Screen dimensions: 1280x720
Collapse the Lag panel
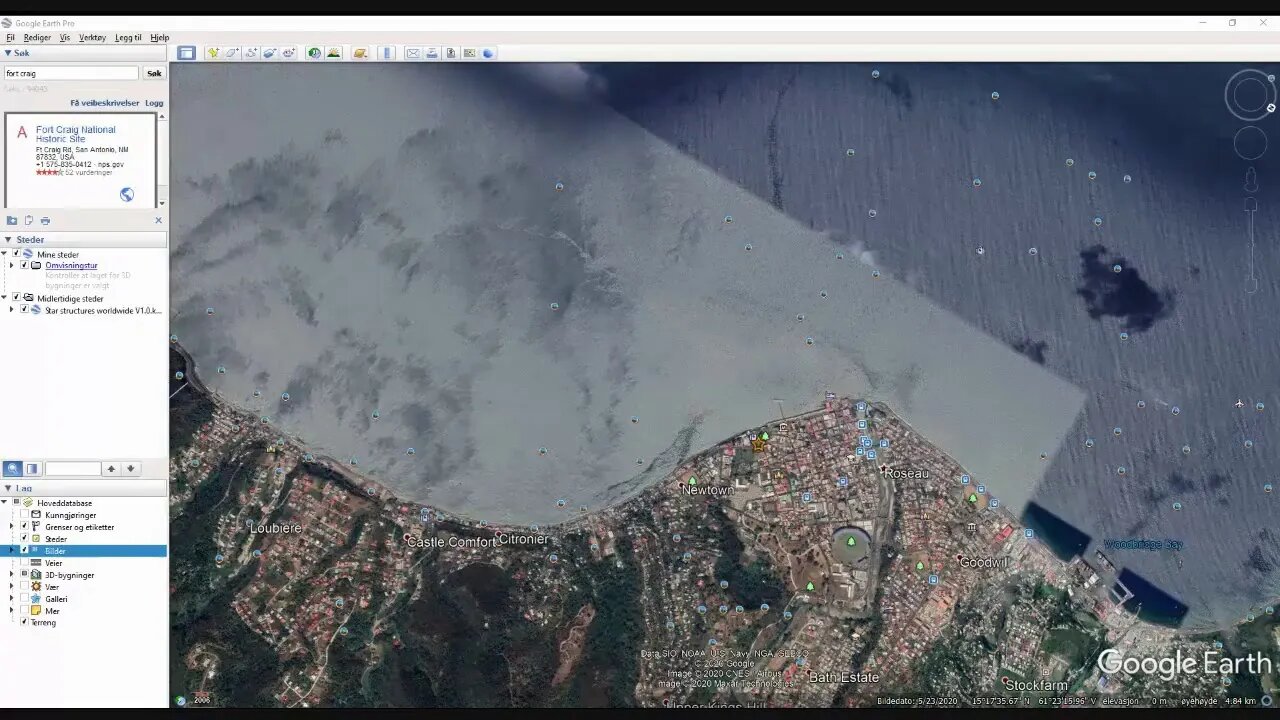[8, 488]
